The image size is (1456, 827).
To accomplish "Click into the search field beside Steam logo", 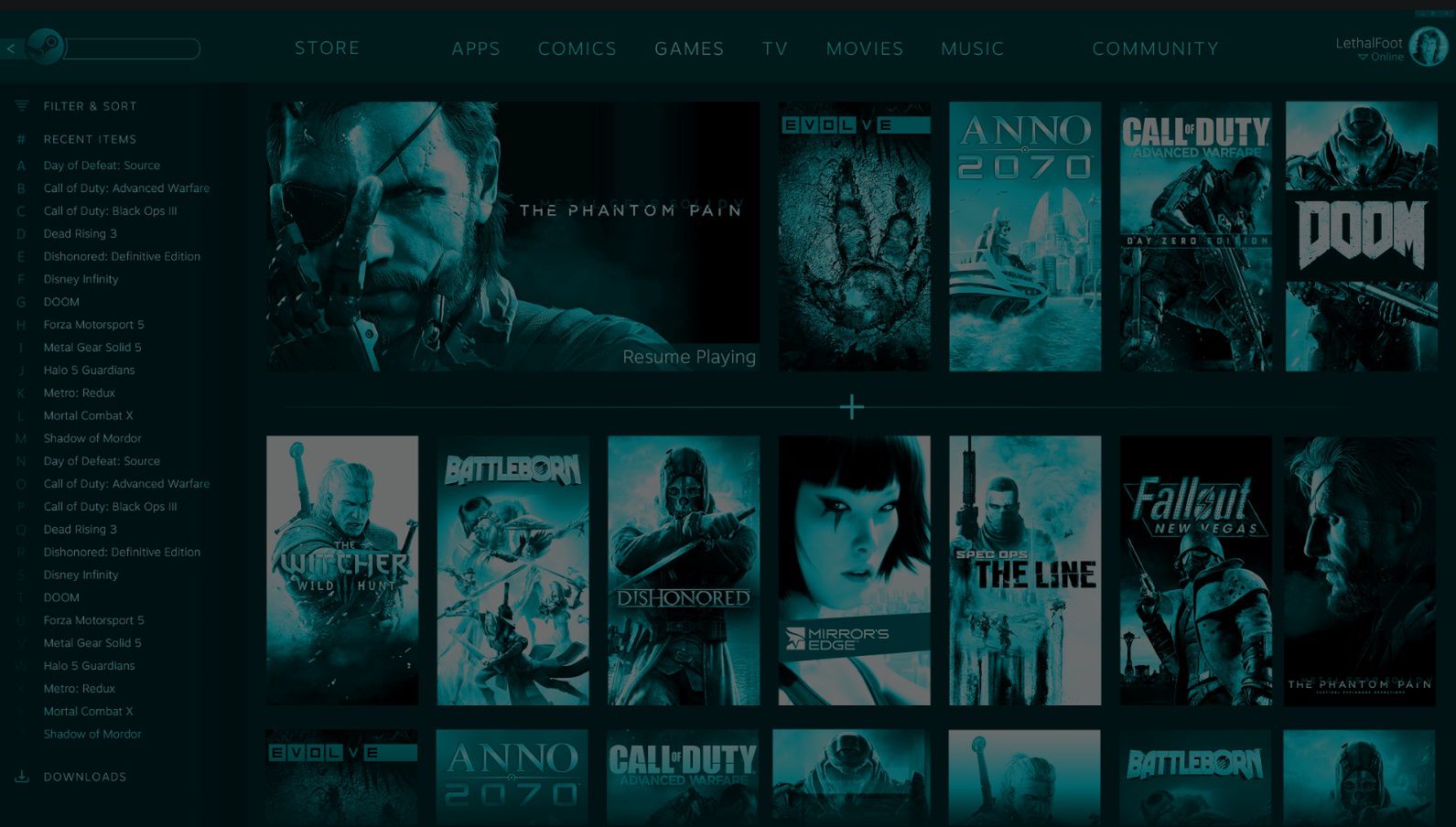I will click(x=132, y=48).
